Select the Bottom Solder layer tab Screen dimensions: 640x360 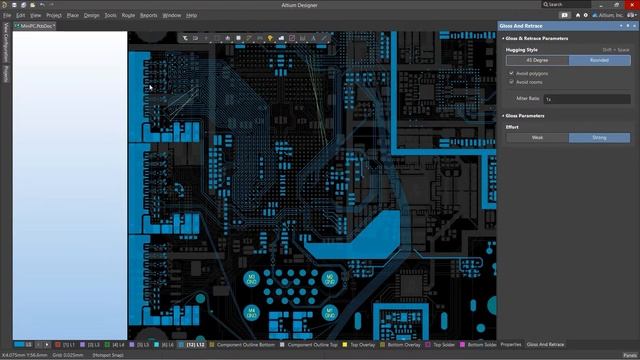(478, 345)
